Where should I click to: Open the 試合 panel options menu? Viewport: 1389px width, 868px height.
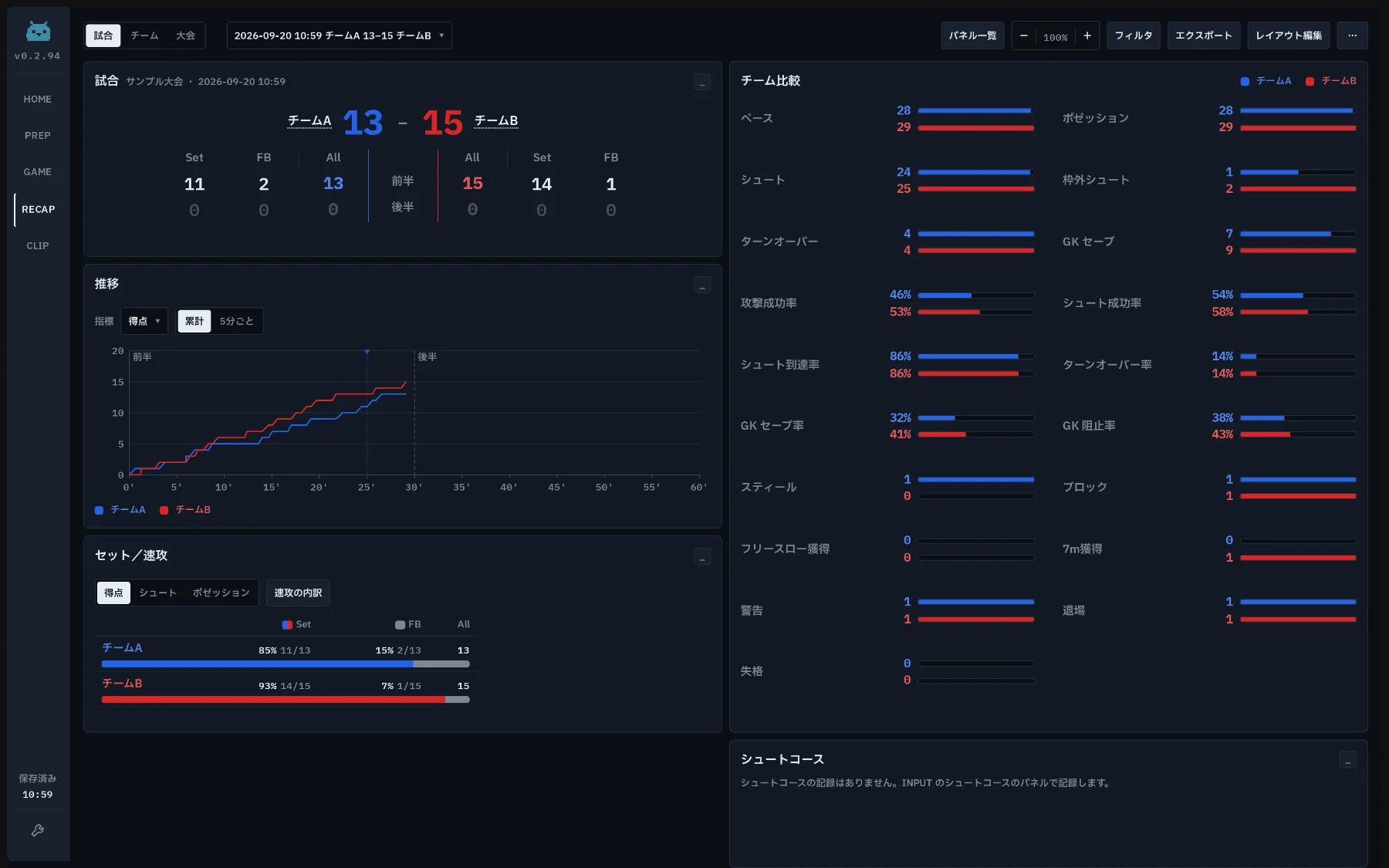coord(701,82)
